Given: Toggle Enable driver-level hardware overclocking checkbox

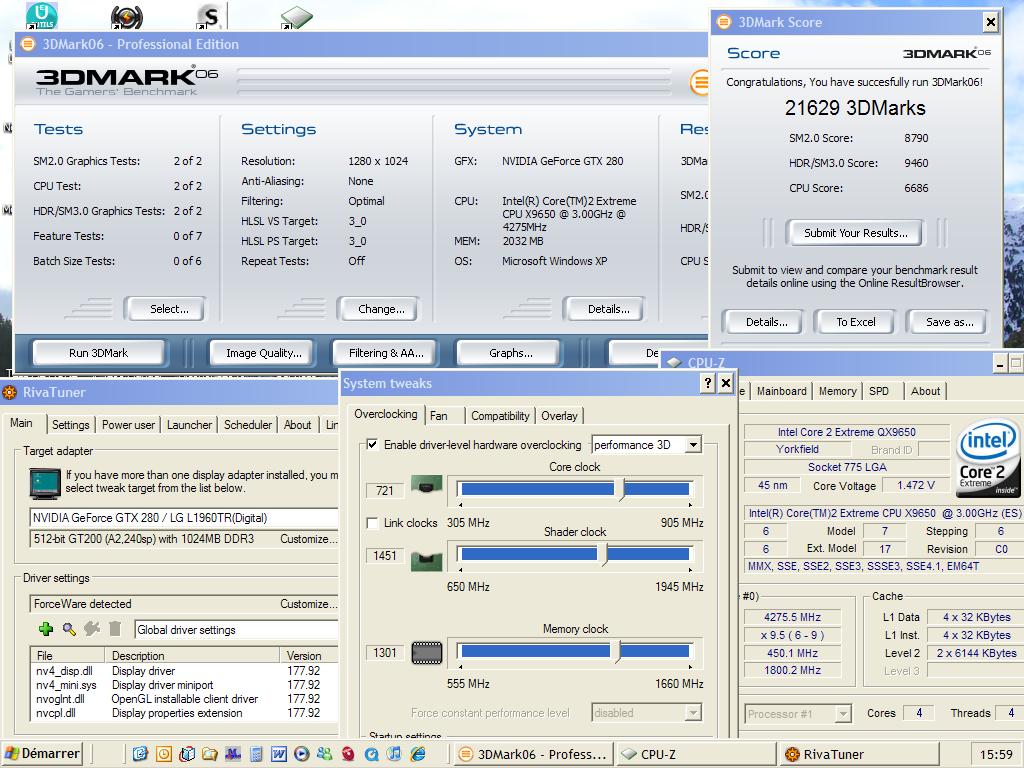Looking at the screenshot, I should (372, 445).
